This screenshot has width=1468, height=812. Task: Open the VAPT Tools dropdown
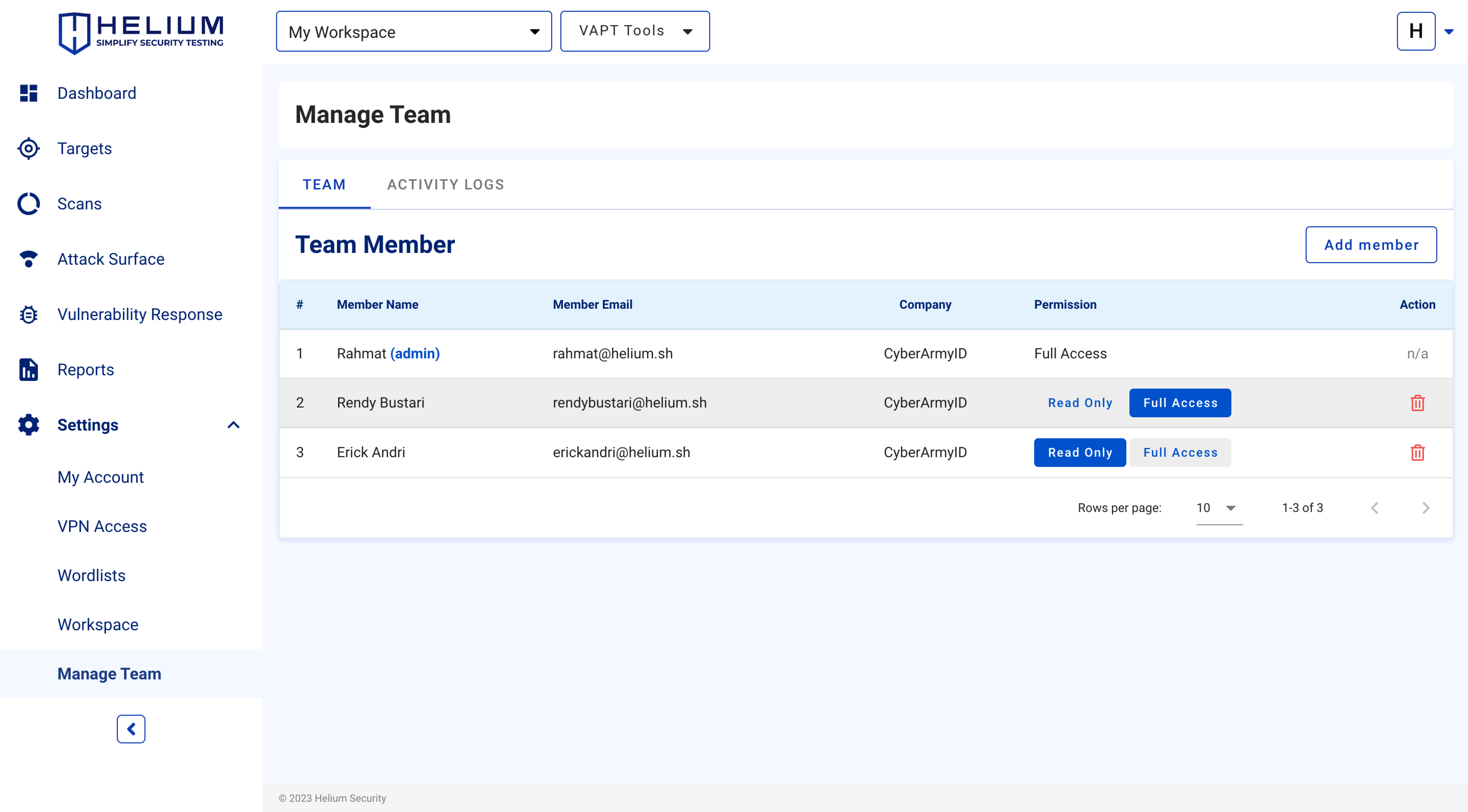[634, 31]
